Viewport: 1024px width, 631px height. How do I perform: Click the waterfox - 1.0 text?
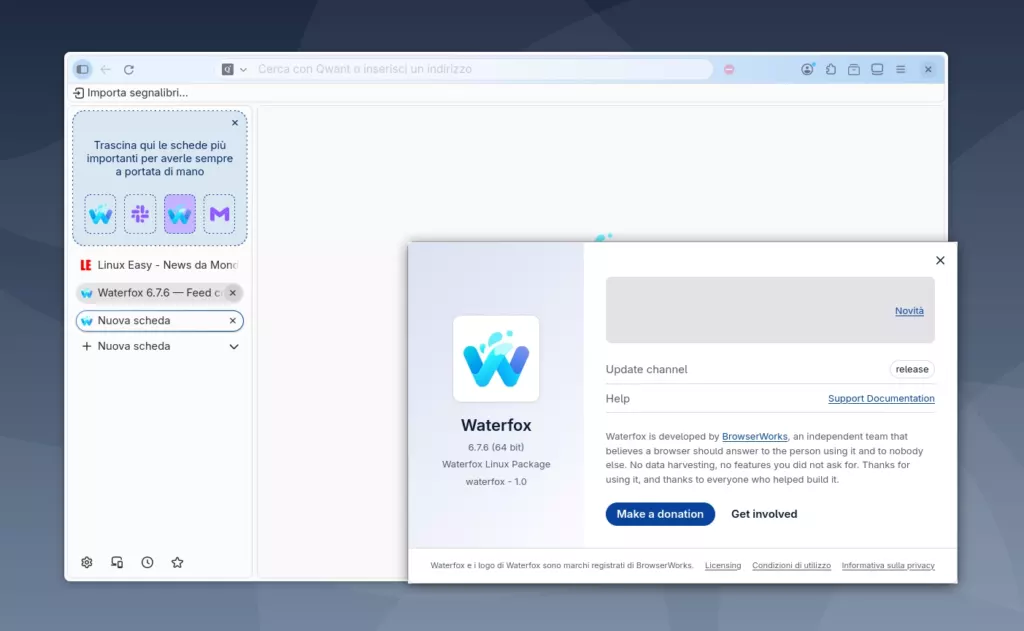point(496,482)
